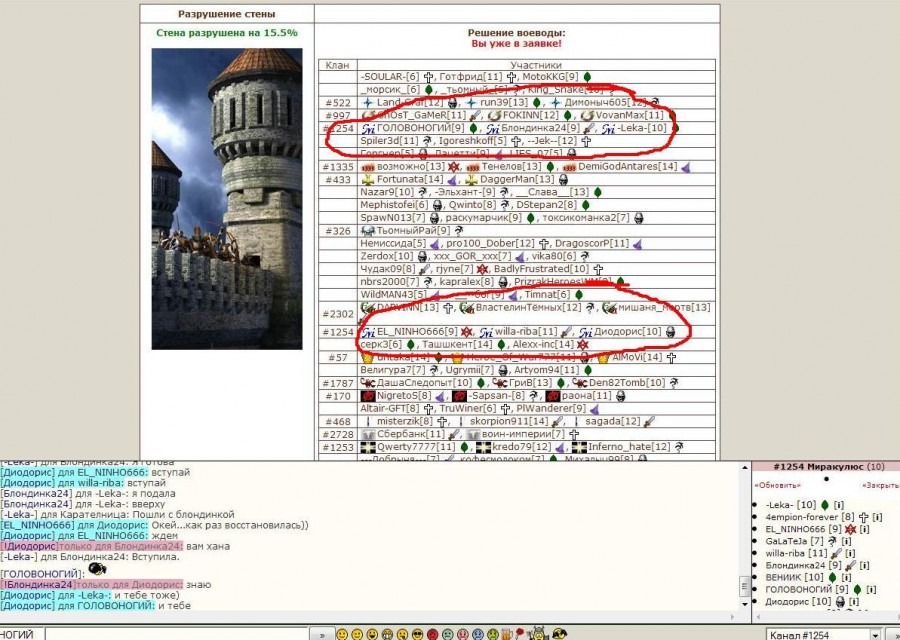Viewport: 900px width, 640px height.
Task: Open player Готфрид[11] profile link
Action: (471, 76)
